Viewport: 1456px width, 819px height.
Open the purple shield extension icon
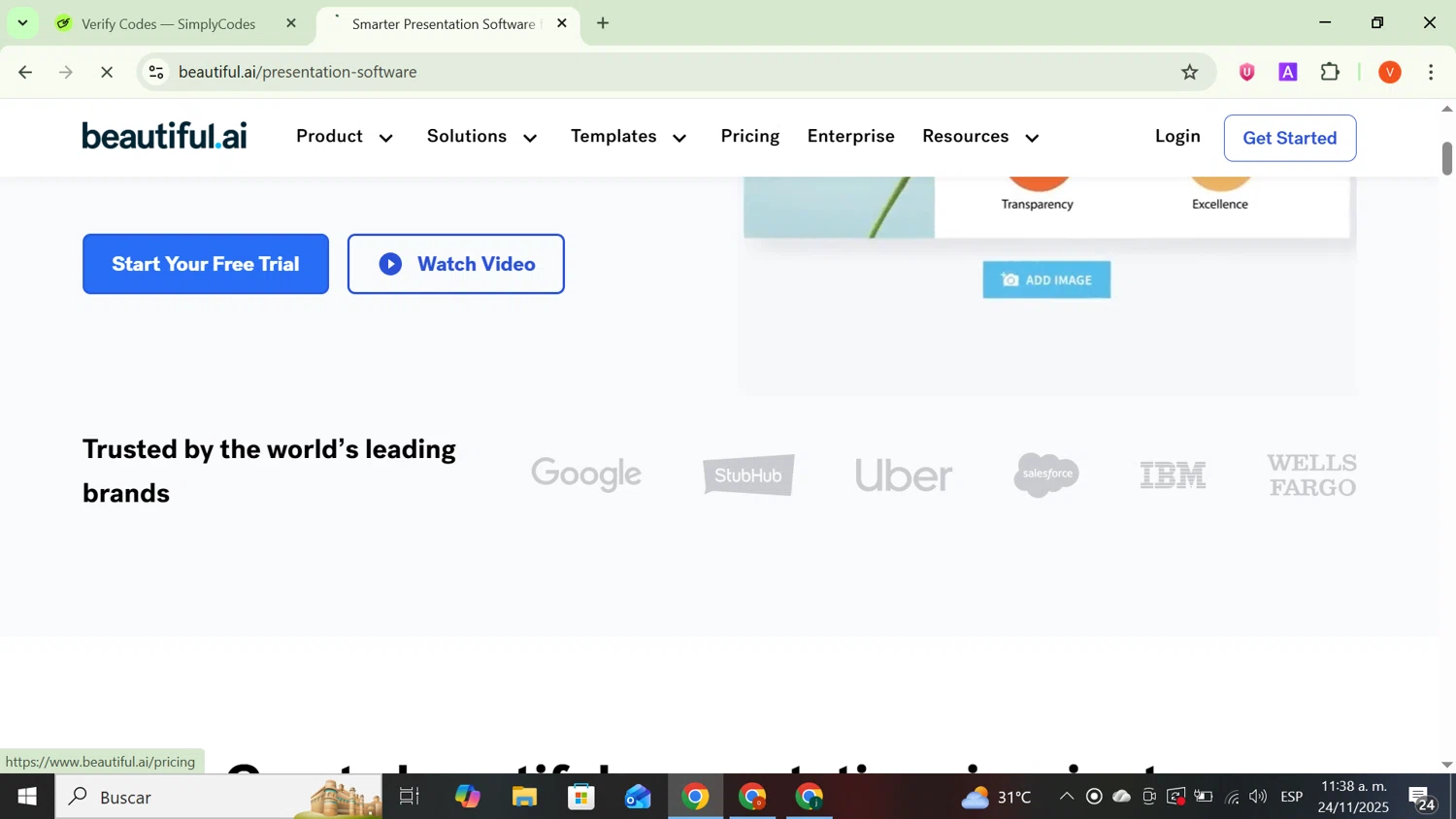click(x=1247, y=72)
